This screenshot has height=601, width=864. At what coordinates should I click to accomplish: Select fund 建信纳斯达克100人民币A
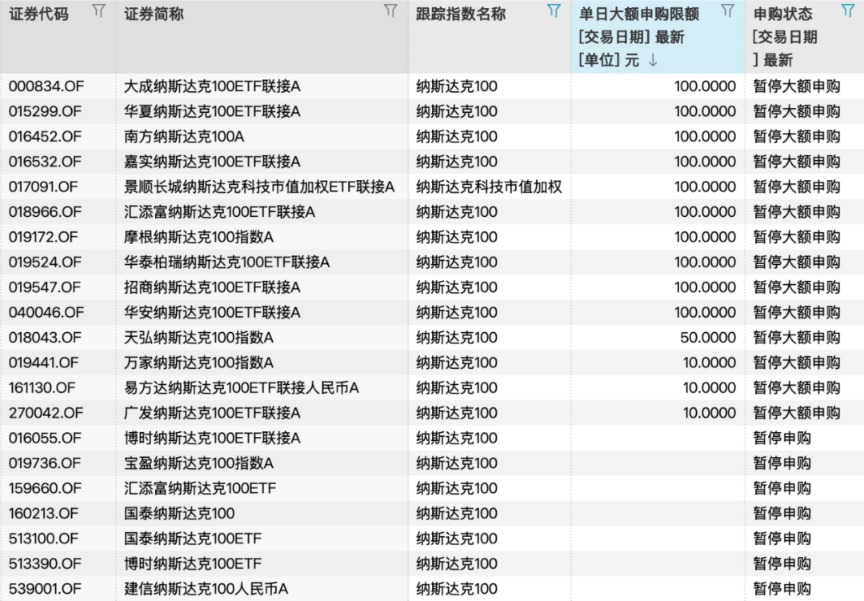tap(205, 588)
